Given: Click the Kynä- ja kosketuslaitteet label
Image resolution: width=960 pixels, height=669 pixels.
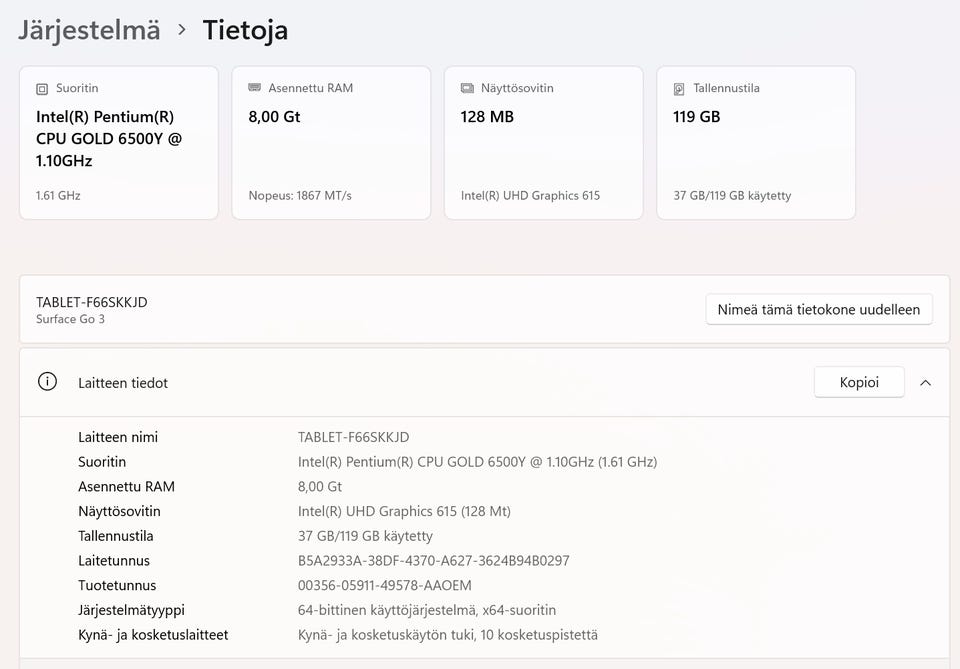Looking at the screenshot, I should [x=153, y=635].
